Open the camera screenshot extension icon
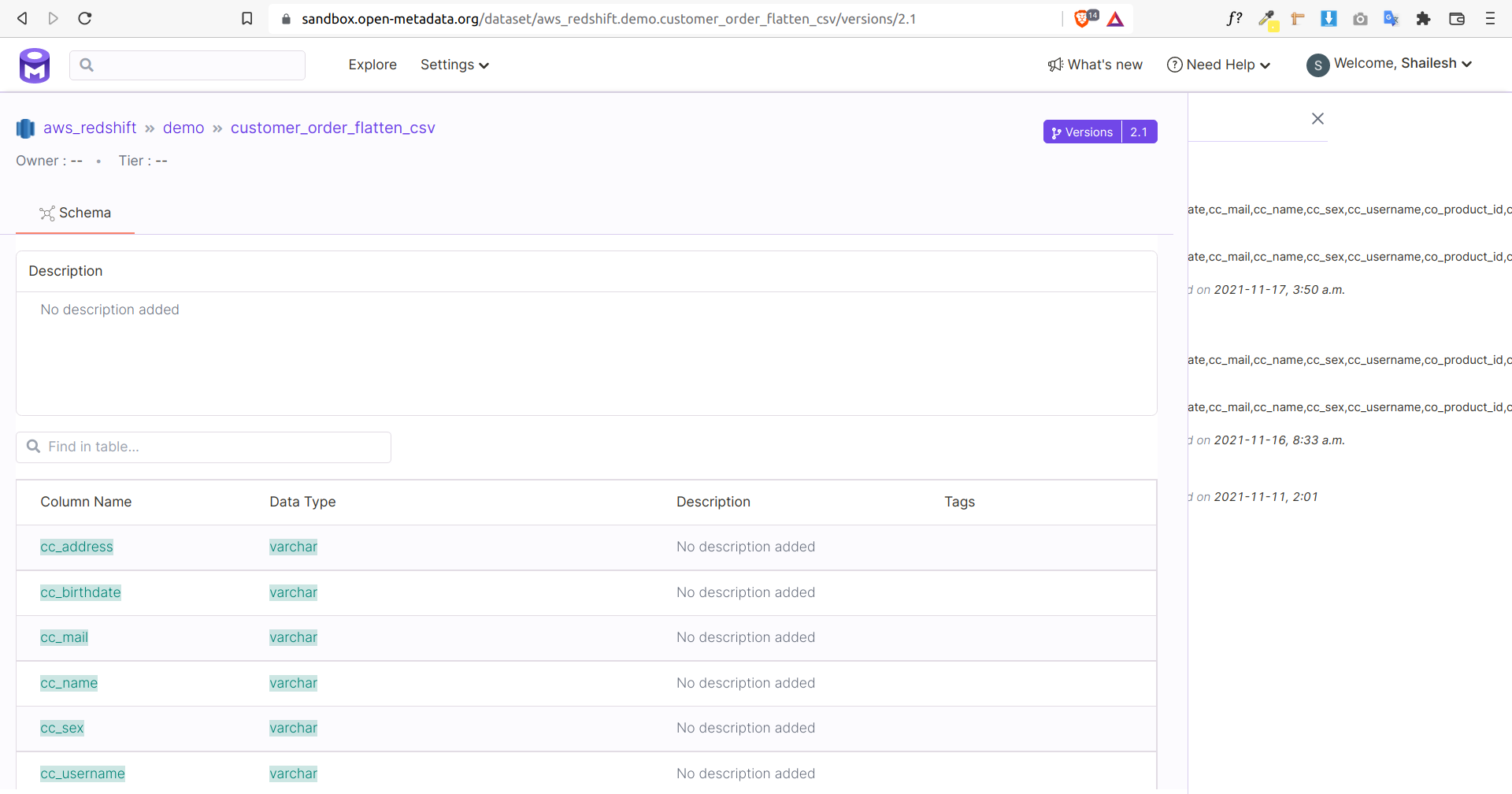Image resolution: width=1512 pixels, height=794 pixels. (1360, 19)
